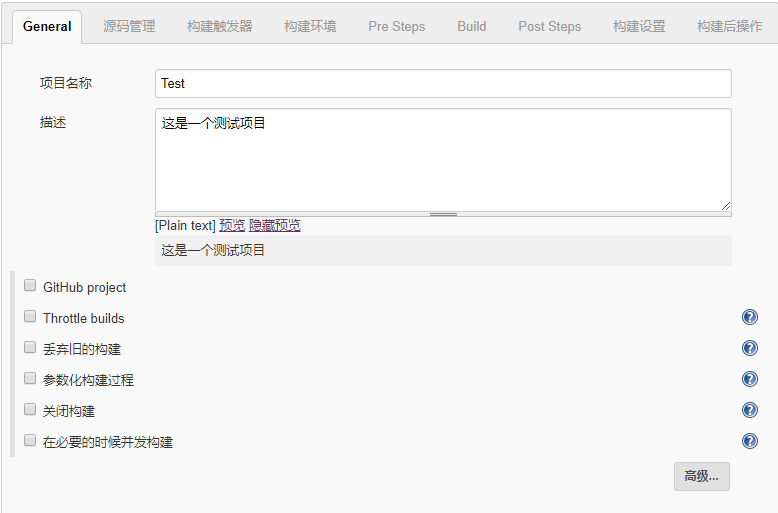The image size is (778, 513).
Task: Select the Post Steps tab
Action: click(x=549, y=26)
